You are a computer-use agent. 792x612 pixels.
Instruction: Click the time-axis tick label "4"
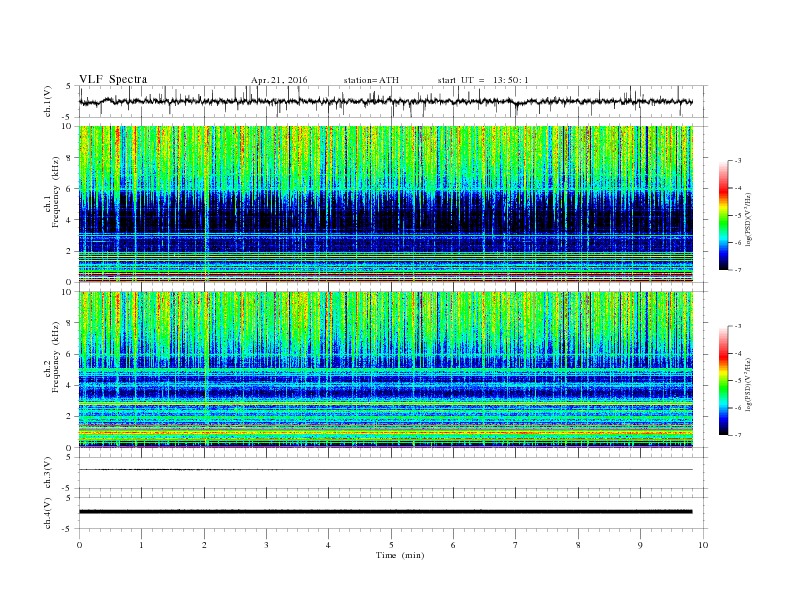(x=328, y=545)
